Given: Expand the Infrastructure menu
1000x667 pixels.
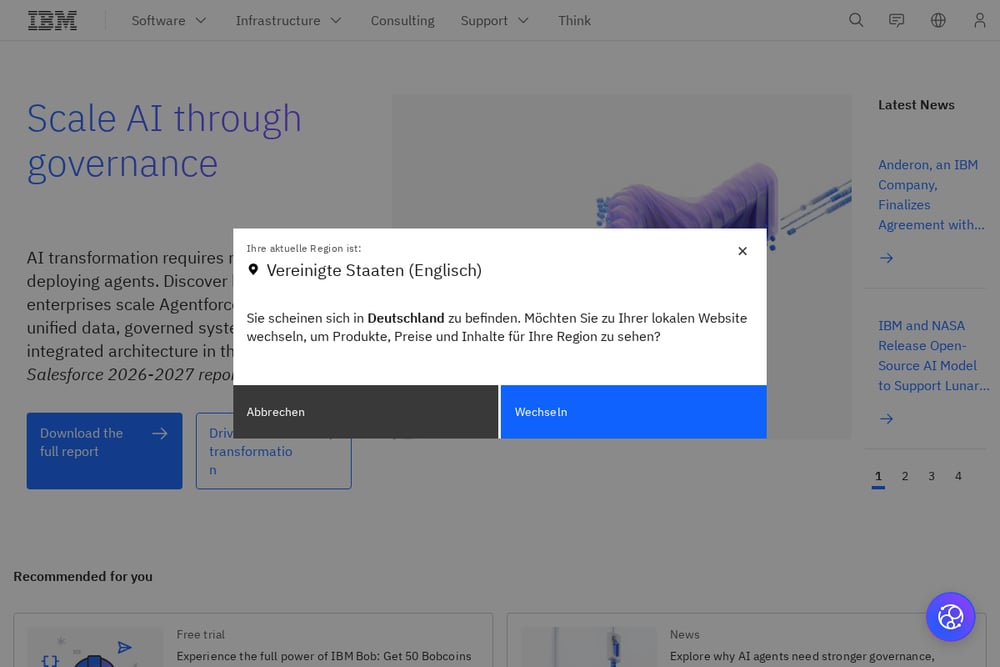Looking at the screenshot, I should point(289,20).
